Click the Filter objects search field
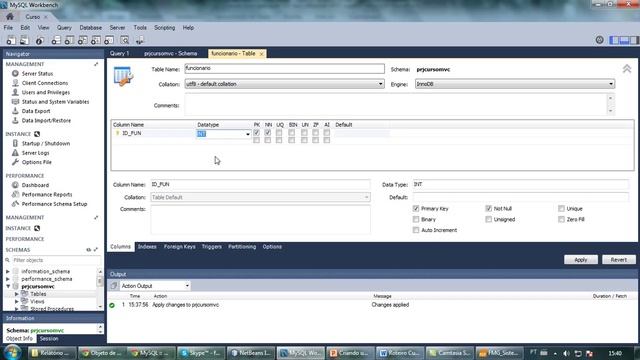 (56, 260)
